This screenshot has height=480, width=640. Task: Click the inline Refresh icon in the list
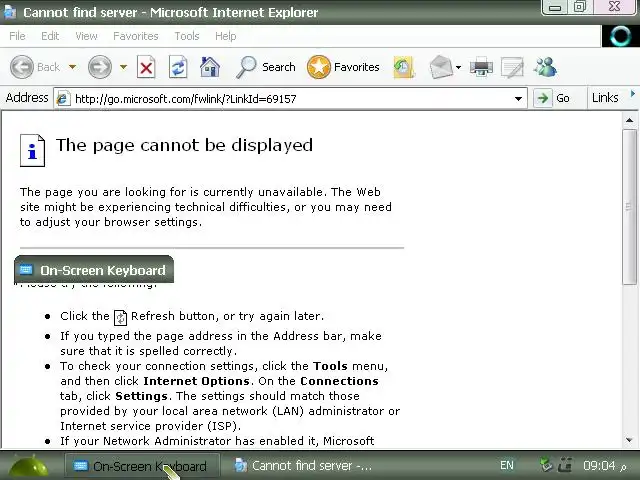click(x=120, y=318)
